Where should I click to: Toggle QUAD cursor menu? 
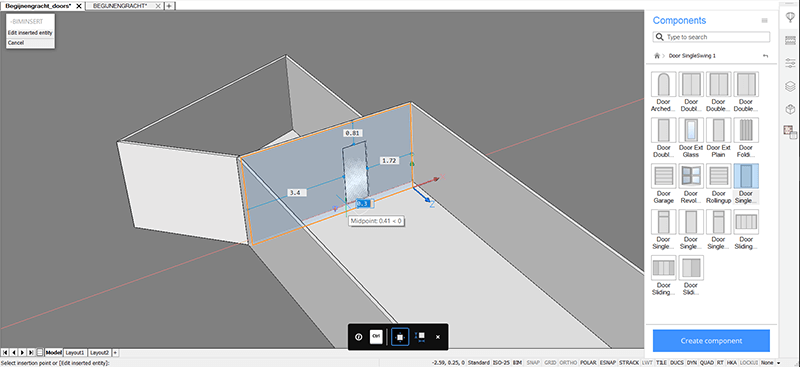[x=707, y=362]
